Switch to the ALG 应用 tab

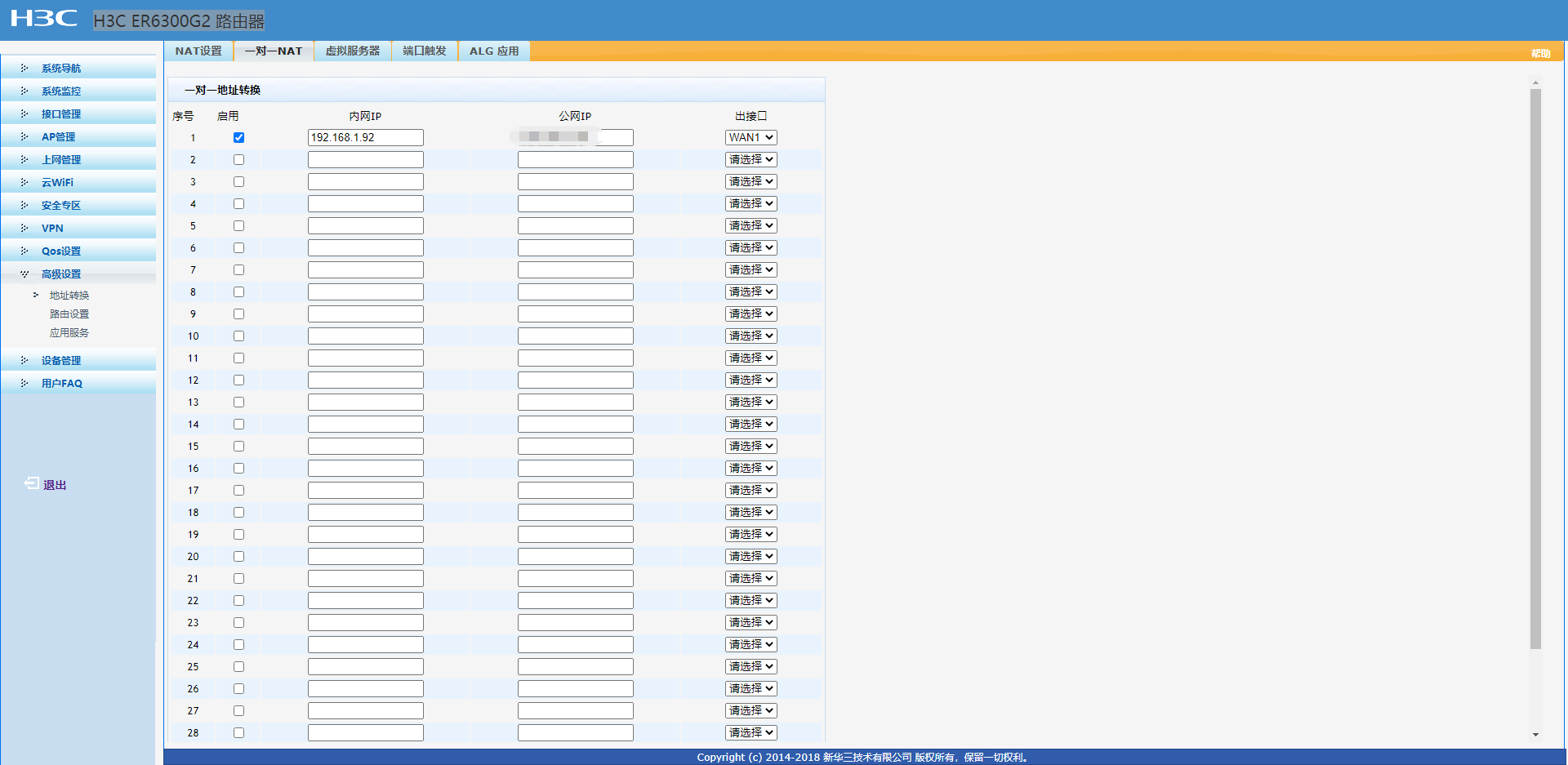(494, 51)
